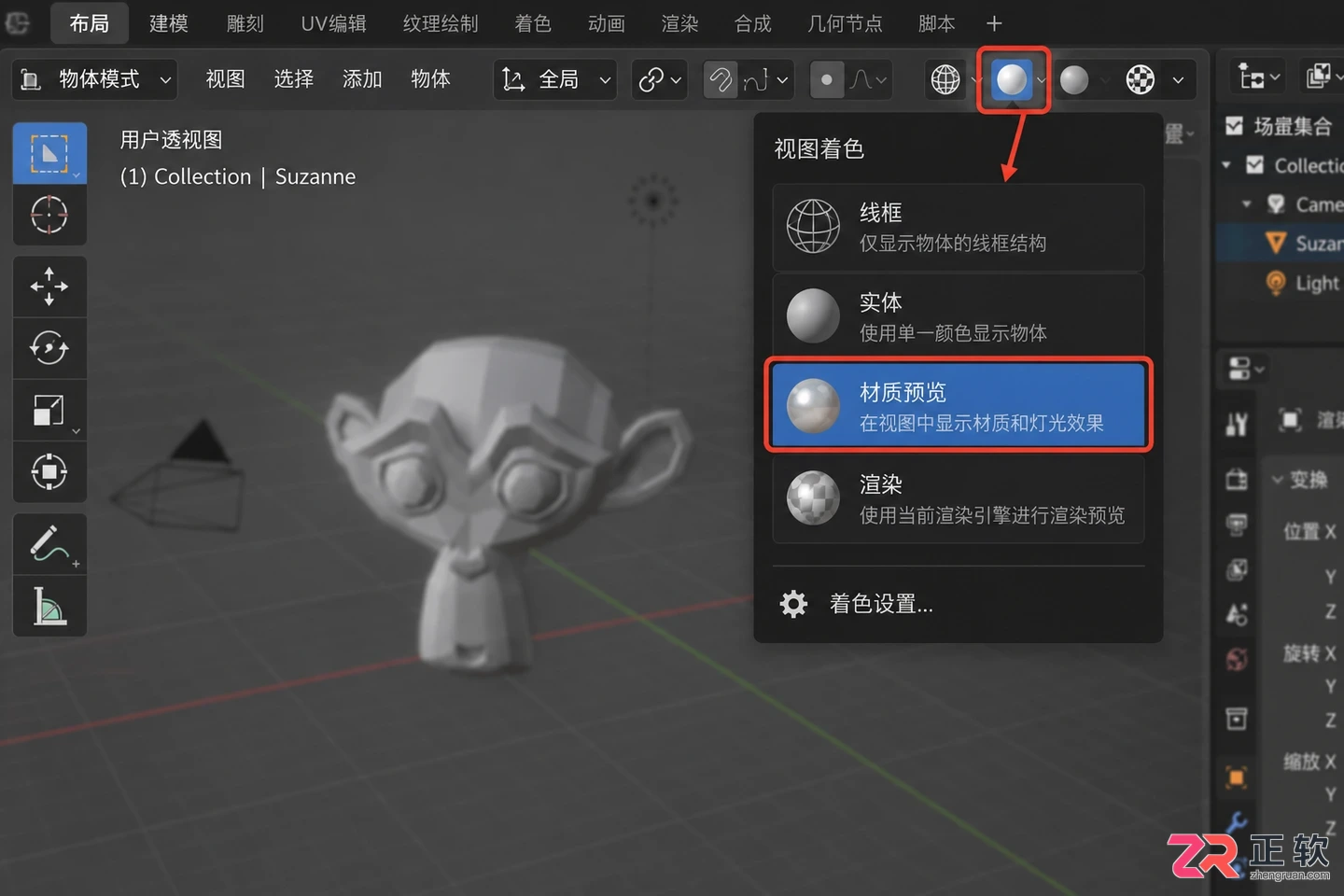Screen dimensions: 1344x896
Task: Open the shading options dropdown arrow
Action: point(1178,80)
